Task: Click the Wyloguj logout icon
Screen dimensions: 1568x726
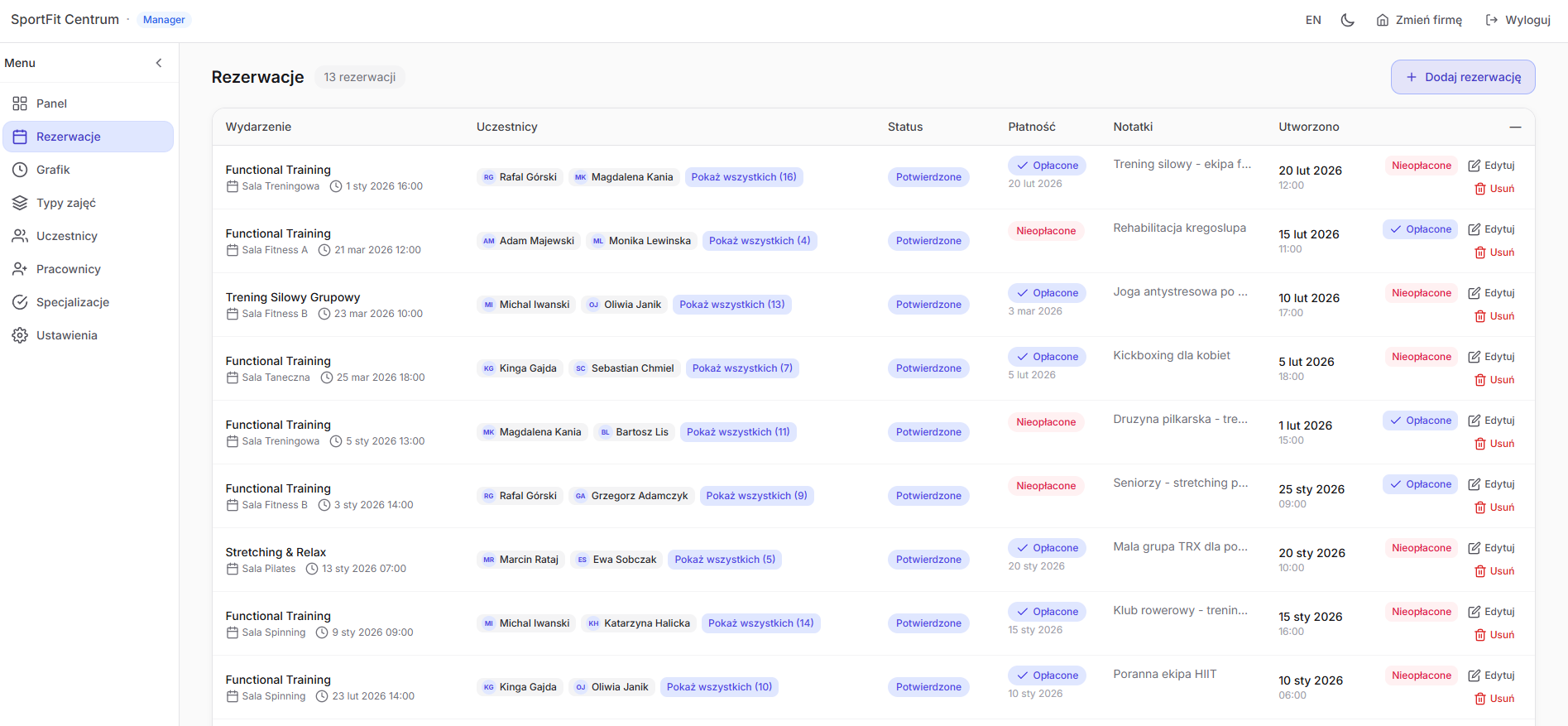Action: pyautogui.click(x=1492, y=20)
